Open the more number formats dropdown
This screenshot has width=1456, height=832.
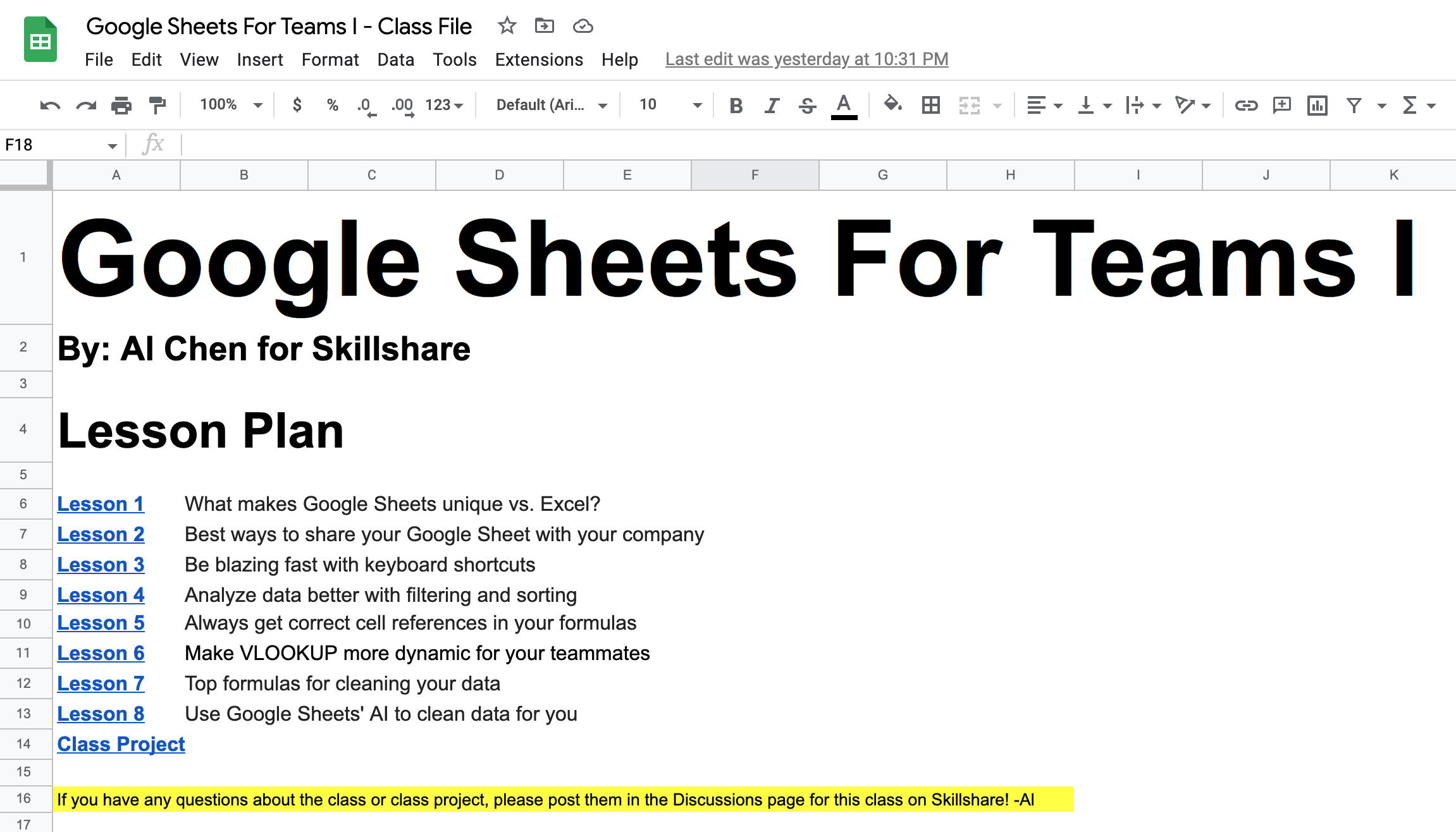(x=444, y=105)
